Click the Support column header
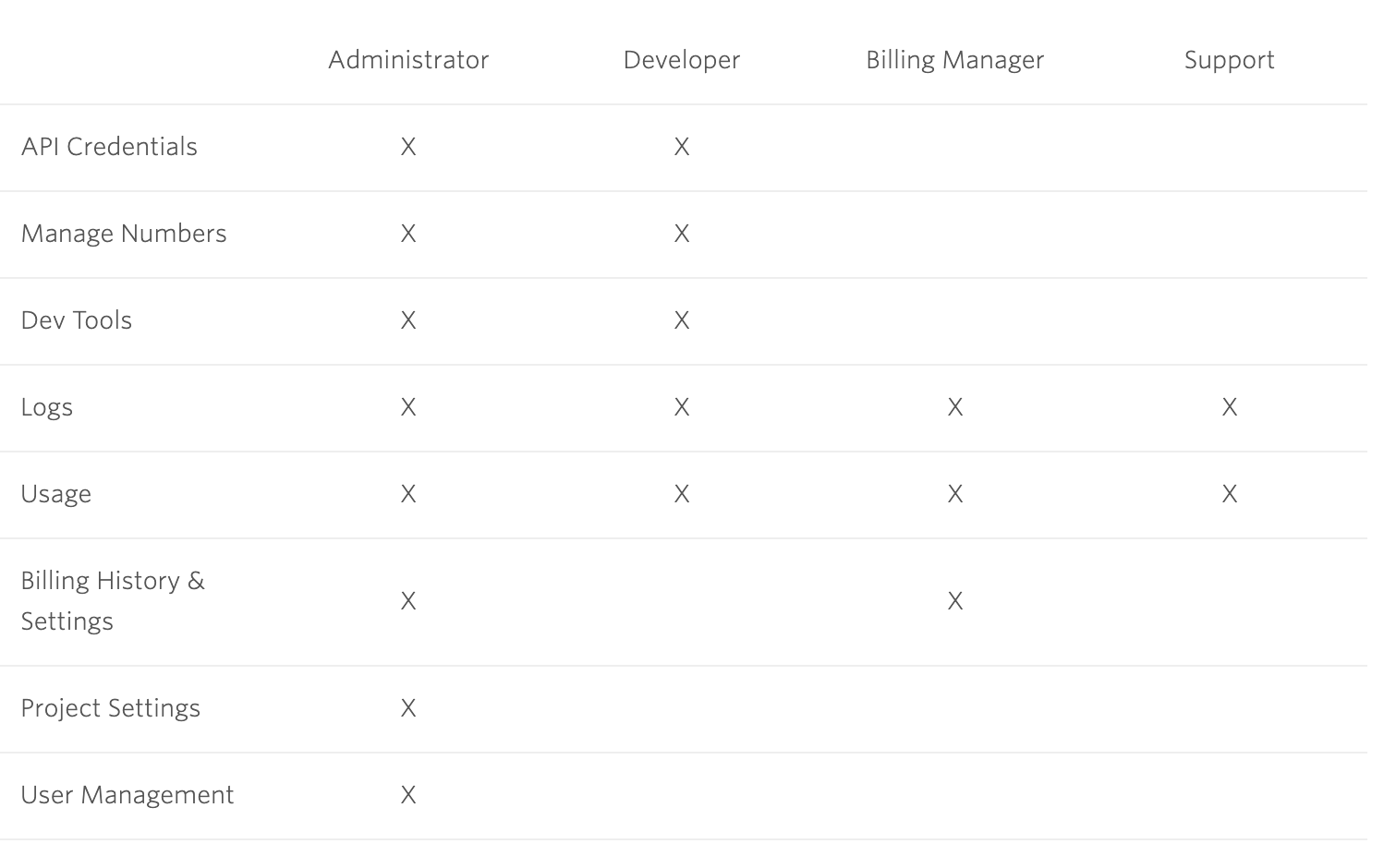Image resolution: width=1384 pixels, height=868 pixels. tap(1229, 60)
